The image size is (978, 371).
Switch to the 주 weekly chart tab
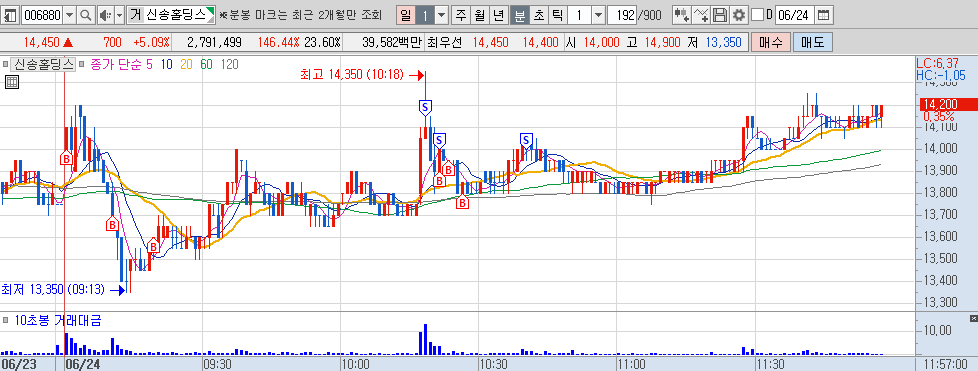pos(461,15)
